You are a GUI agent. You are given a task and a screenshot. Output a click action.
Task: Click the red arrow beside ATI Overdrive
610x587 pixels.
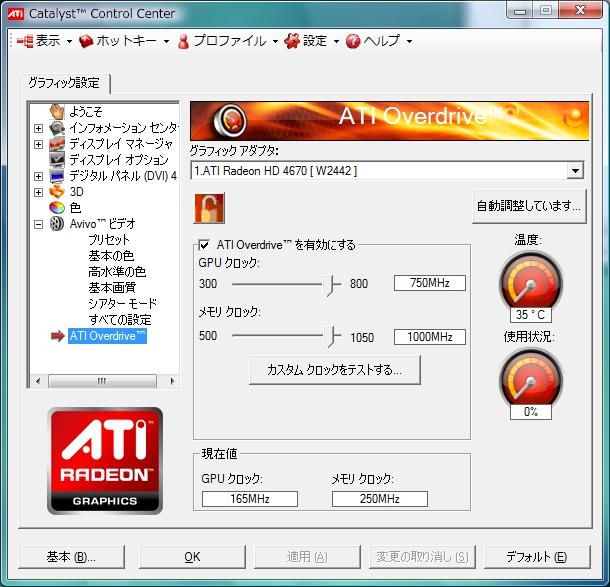pyautogui.click(x=58, y=336)
